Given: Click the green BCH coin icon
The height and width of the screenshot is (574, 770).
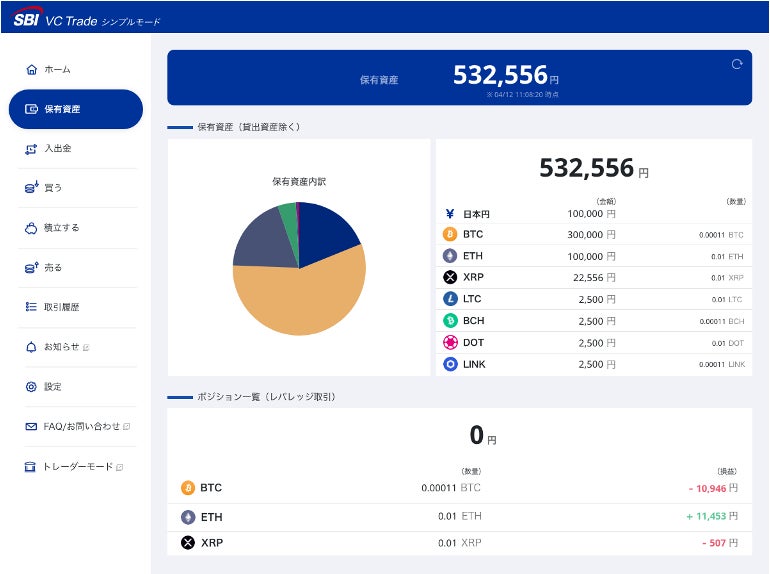Looking at the screenshot, I should (450, 321).
